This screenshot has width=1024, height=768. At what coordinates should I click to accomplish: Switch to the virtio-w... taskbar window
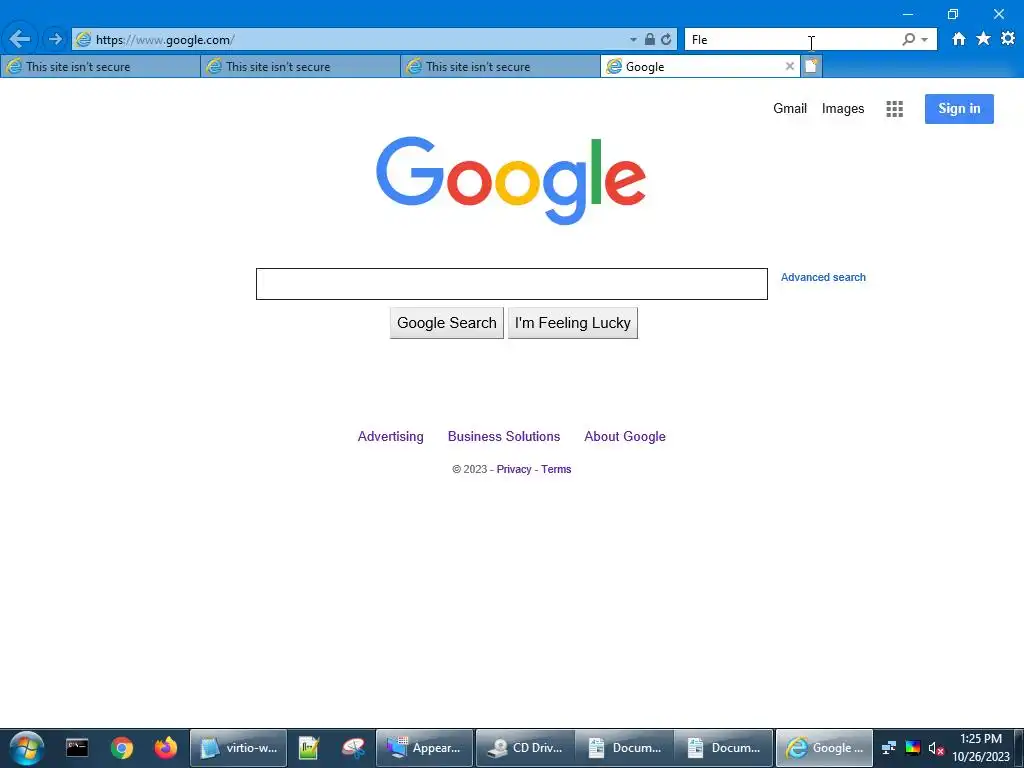tap(238, 748)
